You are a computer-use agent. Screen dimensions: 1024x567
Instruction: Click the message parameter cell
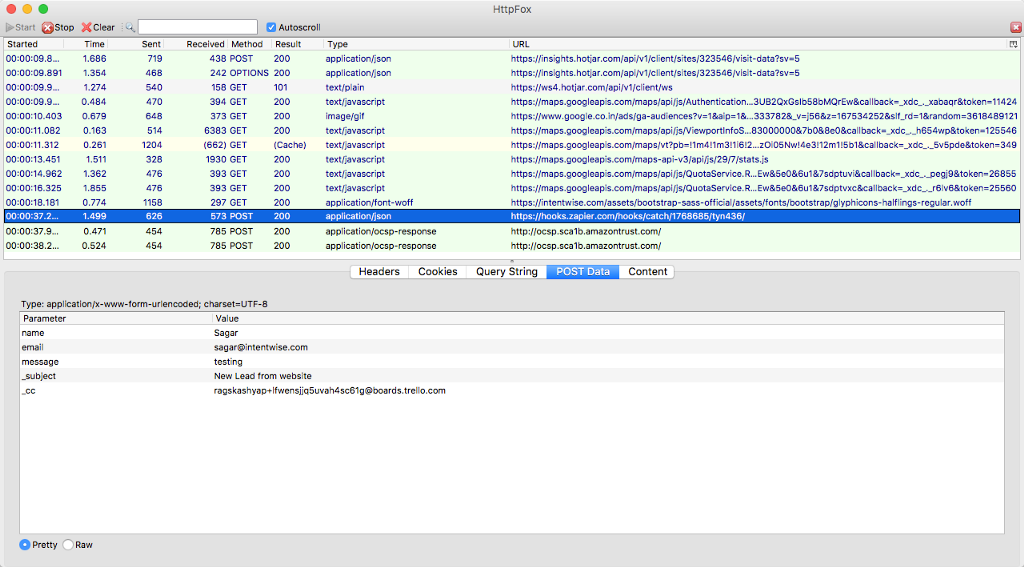click(x=40, y=362)
